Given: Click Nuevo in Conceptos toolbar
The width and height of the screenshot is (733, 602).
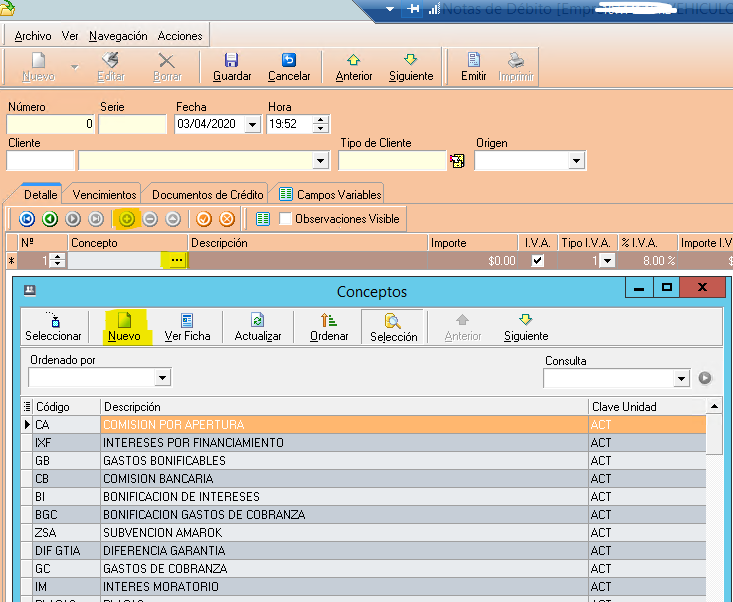Looking at the screenshot, I should click(124, 327).
